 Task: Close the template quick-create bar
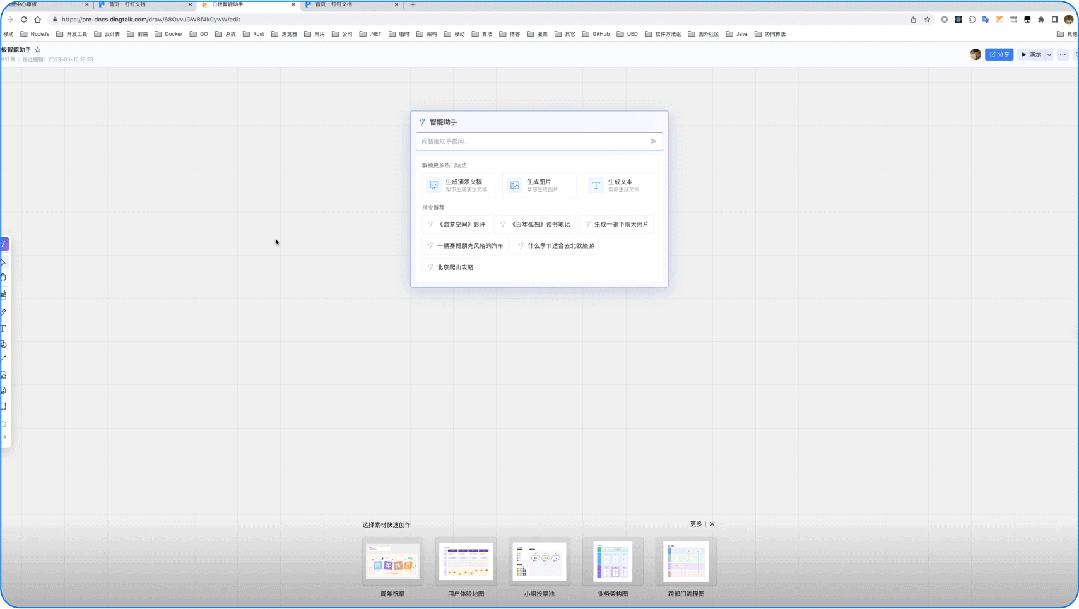(x=712, y=524)
